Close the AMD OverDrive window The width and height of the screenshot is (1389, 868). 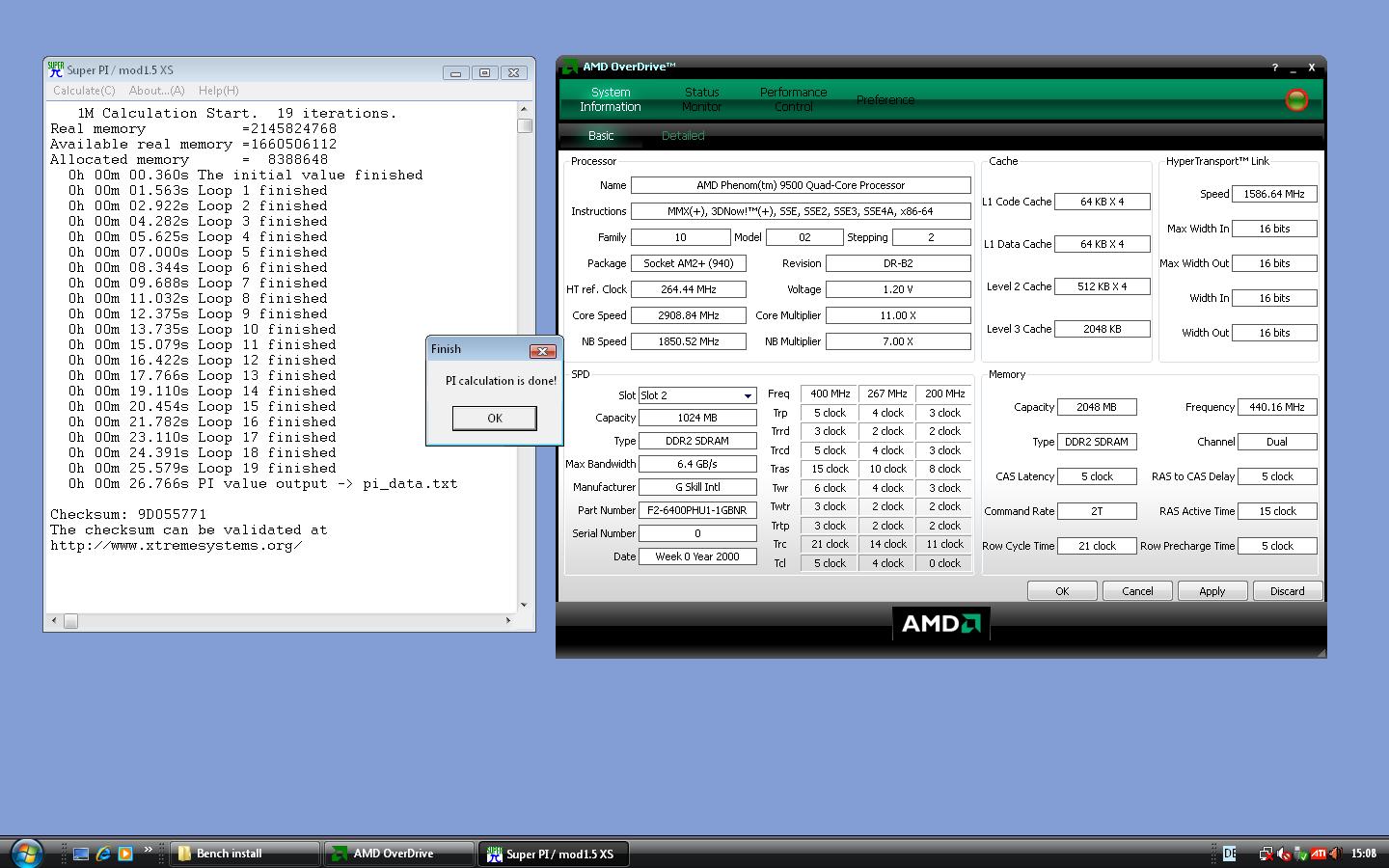point(1312,68)
